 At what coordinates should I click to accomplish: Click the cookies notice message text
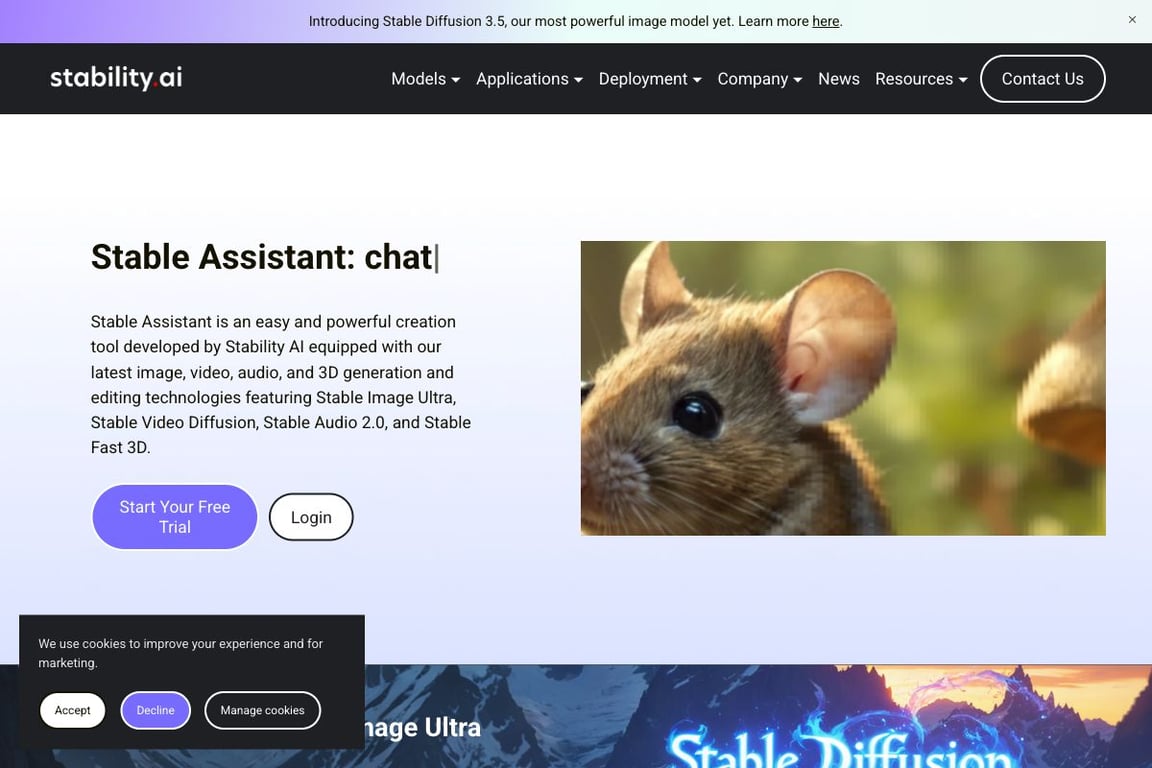(x=181, y=653)
